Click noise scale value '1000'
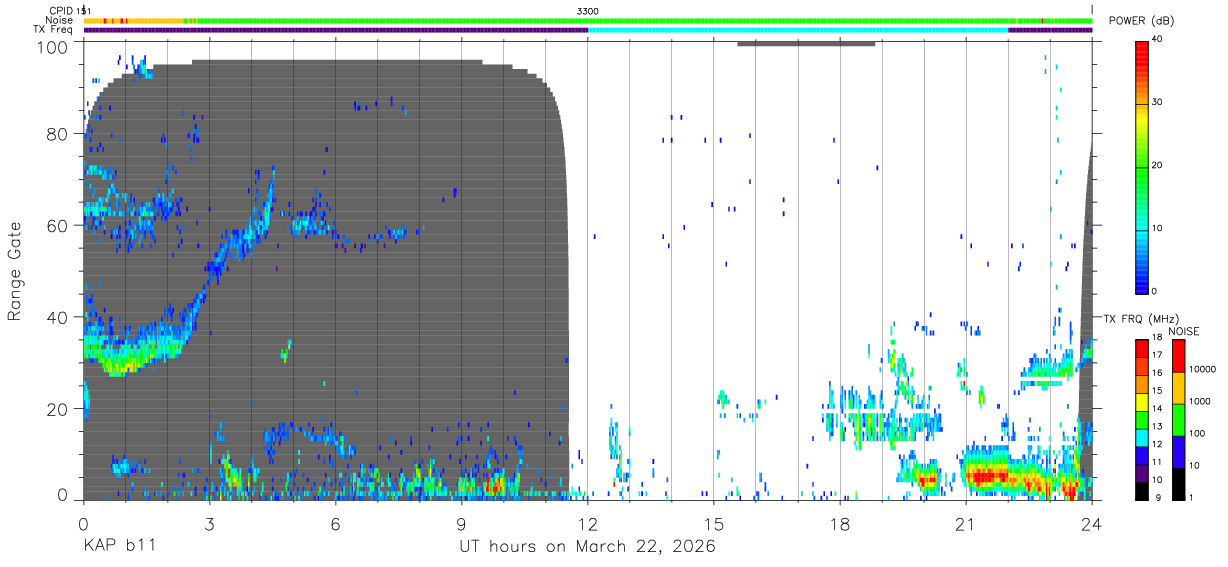The height and width of the screenshot is (567, 1228). coord(1199,401)
